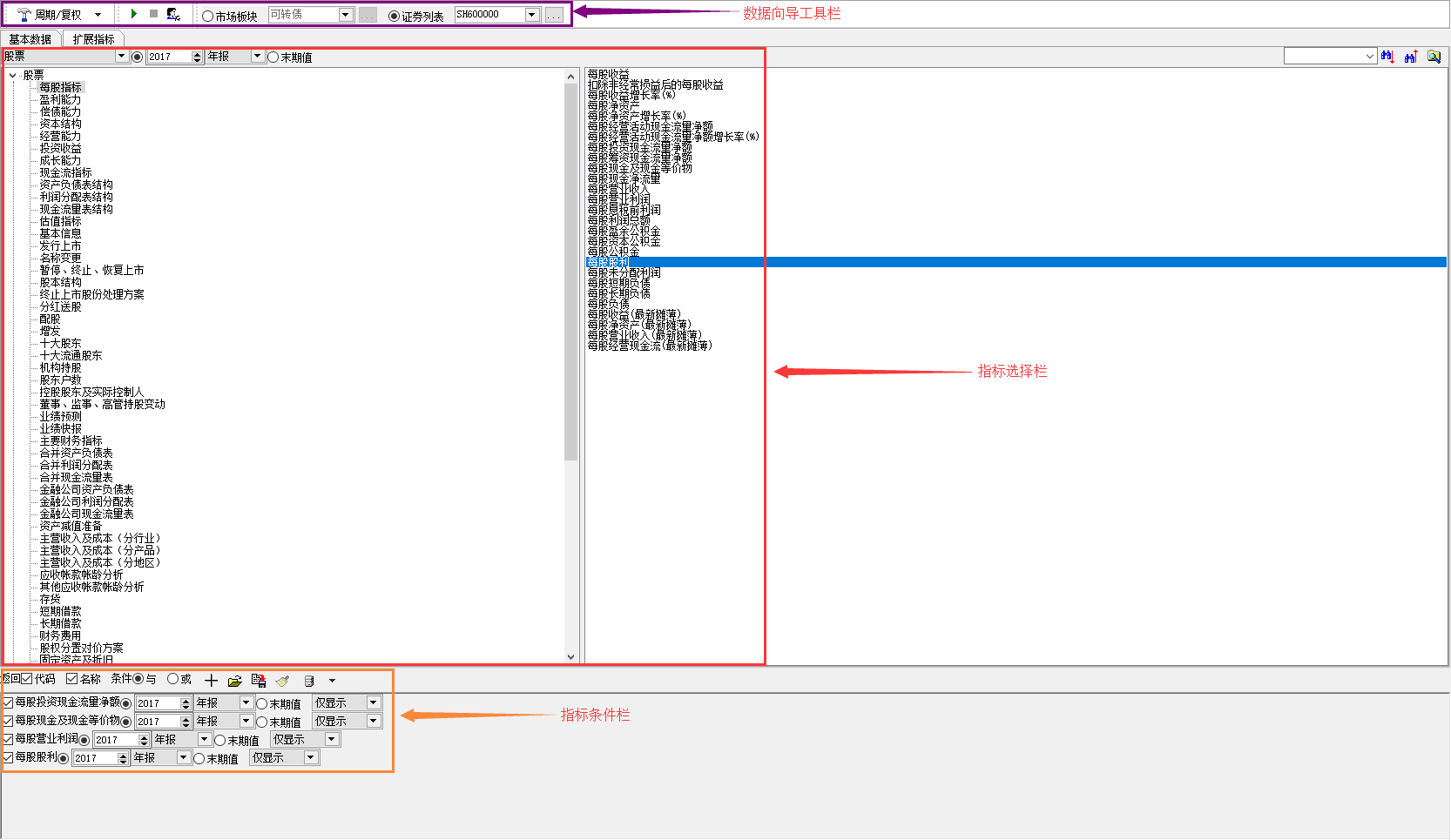Open 年报 dropdown in 每股营业利润 row
1451x840 pixels.
(x=204, y=739)
